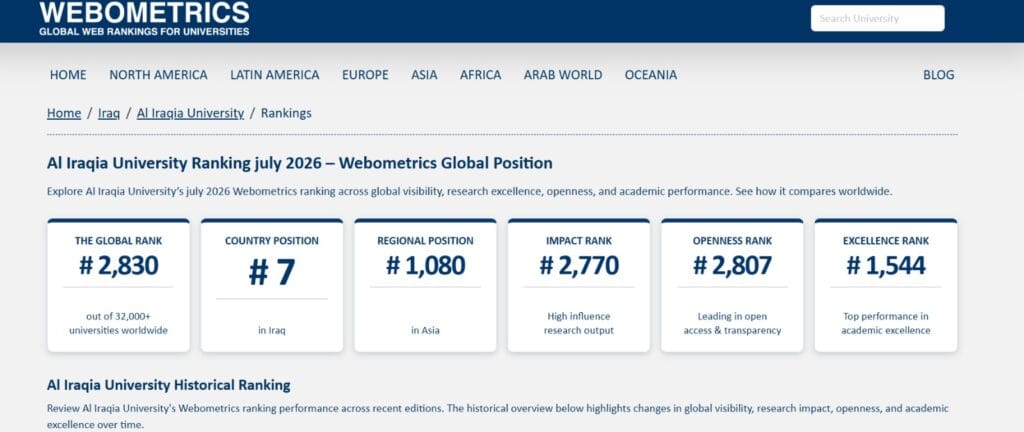Go to NORTH AMERICA rankings
The height and width of the screenshot is (432, 1024).
pos(158,75)
